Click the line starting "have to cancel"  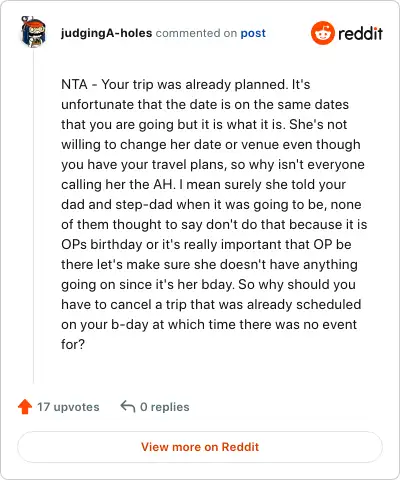[x=211, y=304]
